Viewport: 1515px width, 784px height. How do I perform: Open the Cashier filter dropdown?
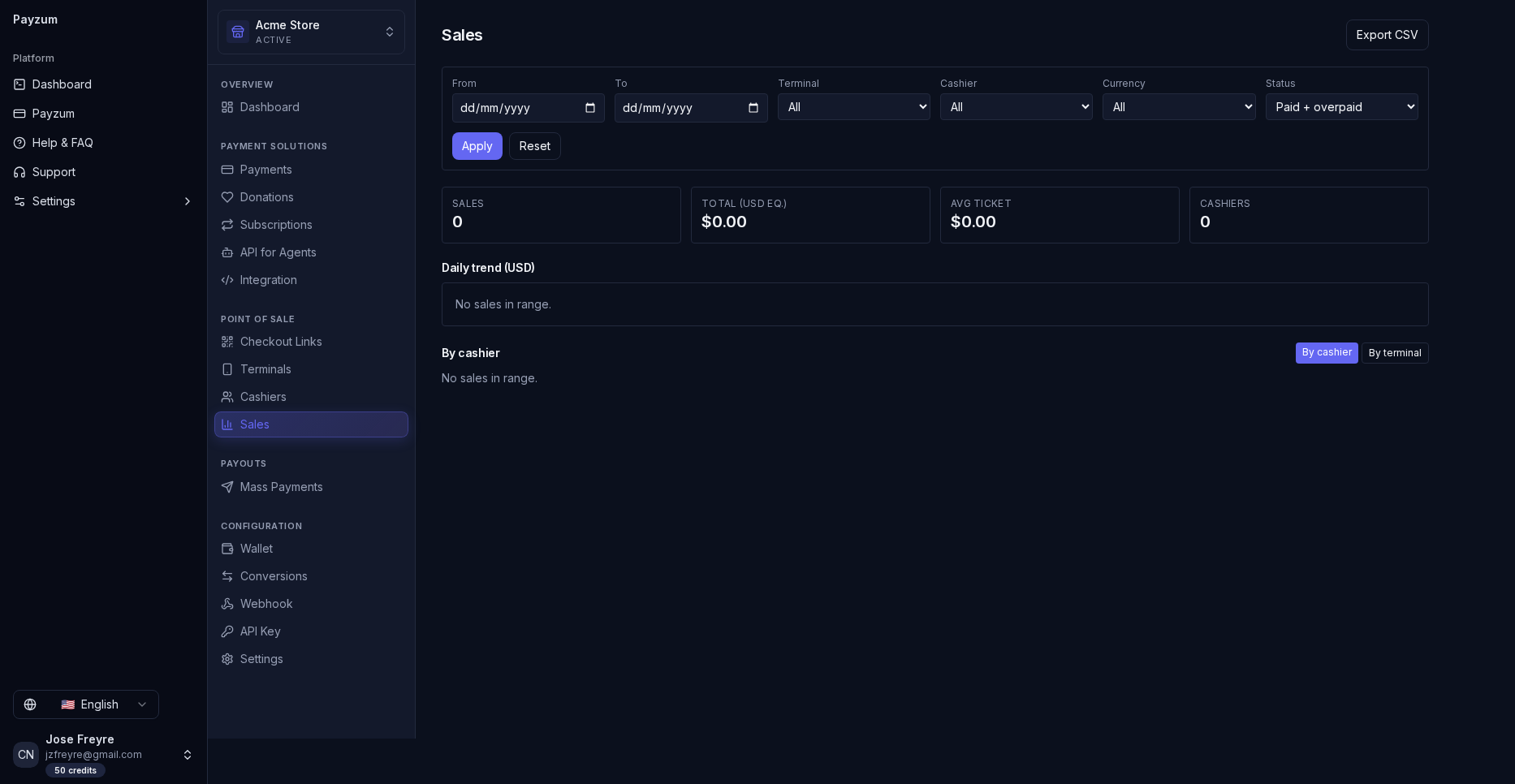1016,107
